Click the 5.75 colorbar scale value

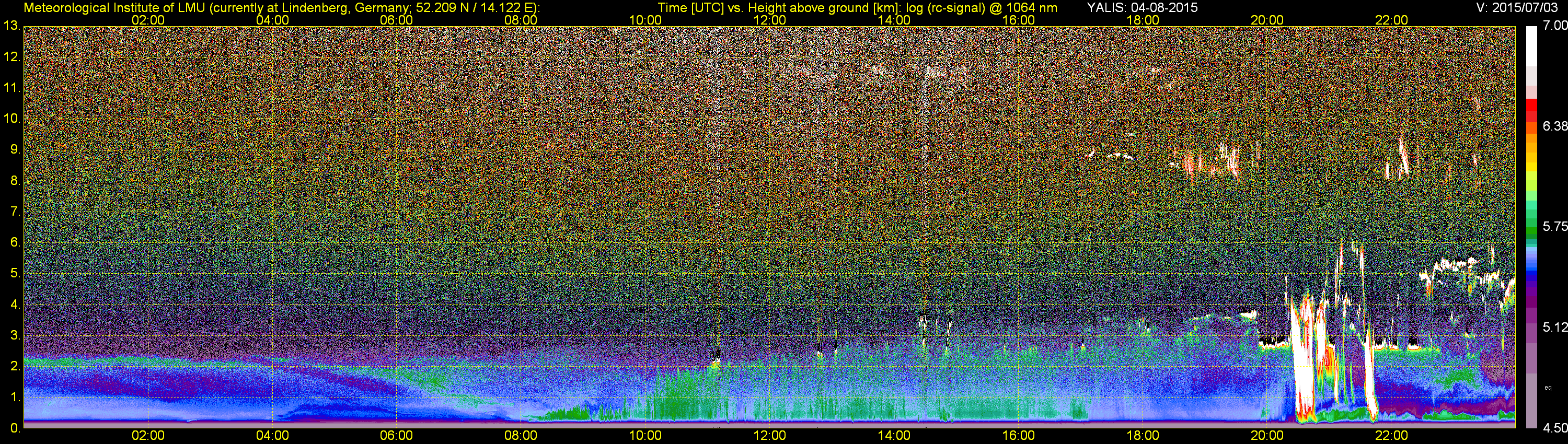1556,226
